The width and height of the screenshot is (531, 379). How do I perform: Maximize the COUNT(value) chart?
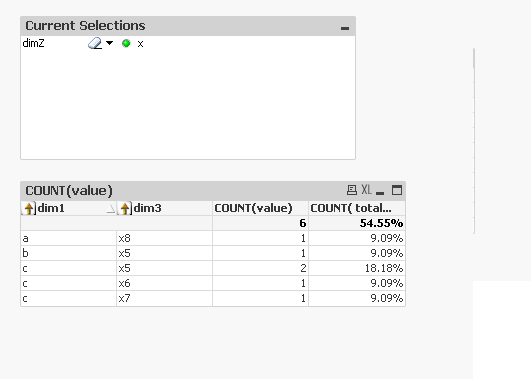point(397,190)
